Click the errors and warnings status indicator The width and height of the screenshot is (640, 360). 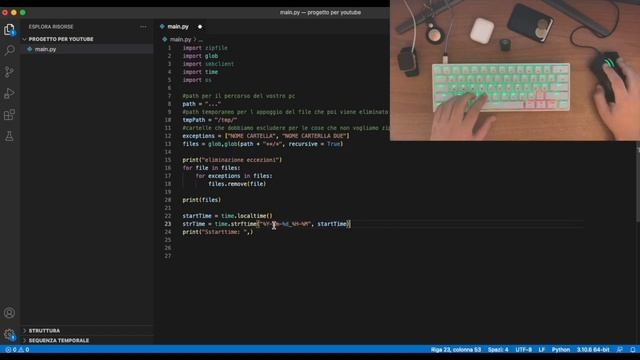pos(17,350)
